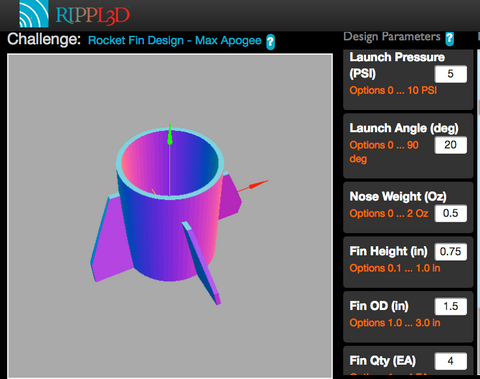Edit the Nose Weight value field
480x379 pixels.
(x=451, y=213)
